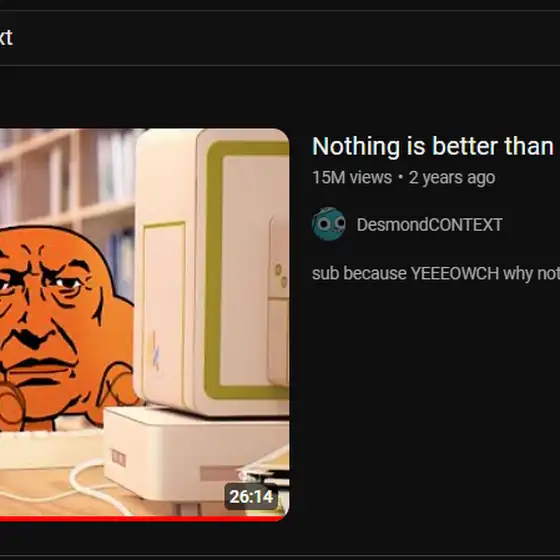Click the 26:14 duration badge
The image size is (560, 560).
tap(251, 496)
